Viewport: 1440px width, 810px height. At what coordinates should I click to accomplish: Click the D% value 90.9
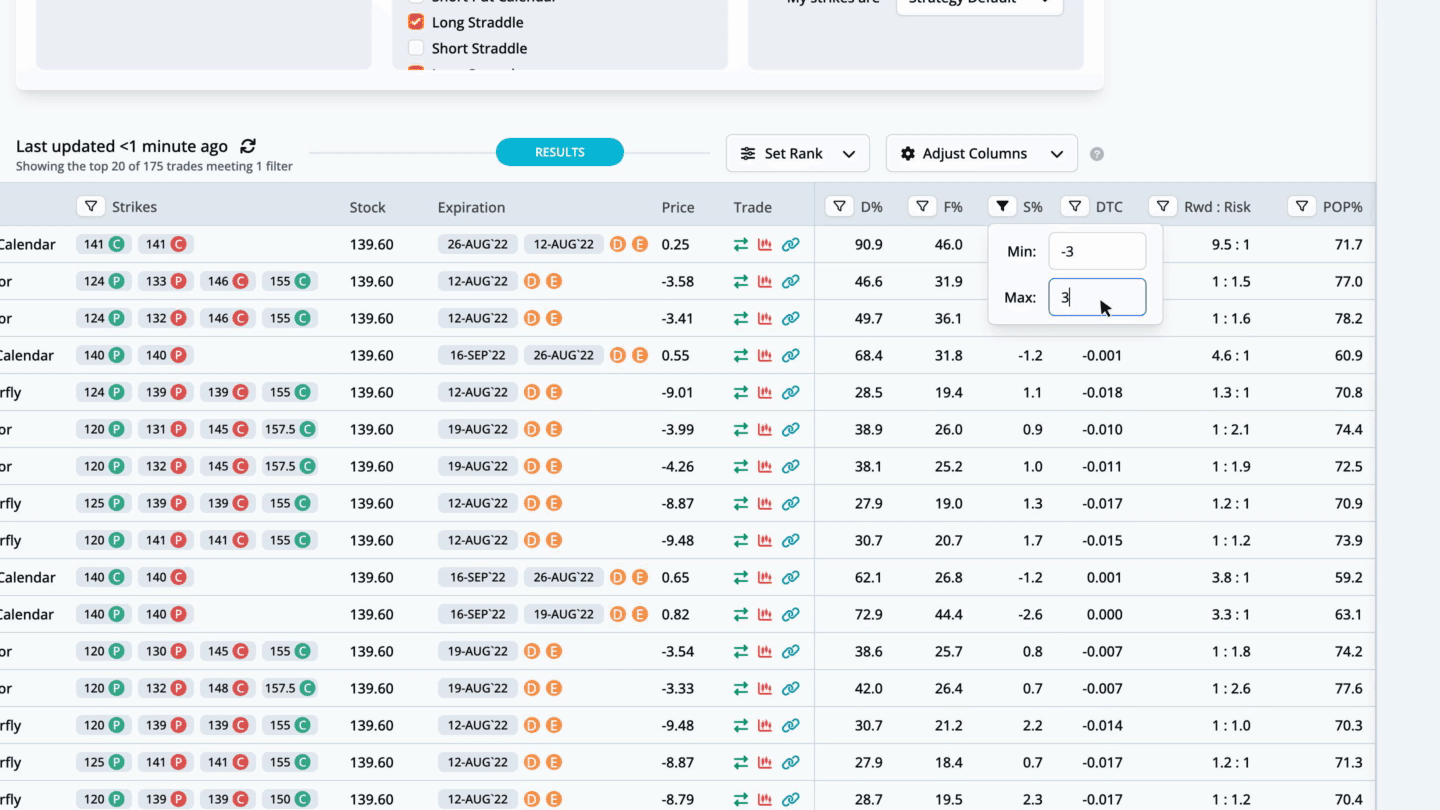pos(868,244)
